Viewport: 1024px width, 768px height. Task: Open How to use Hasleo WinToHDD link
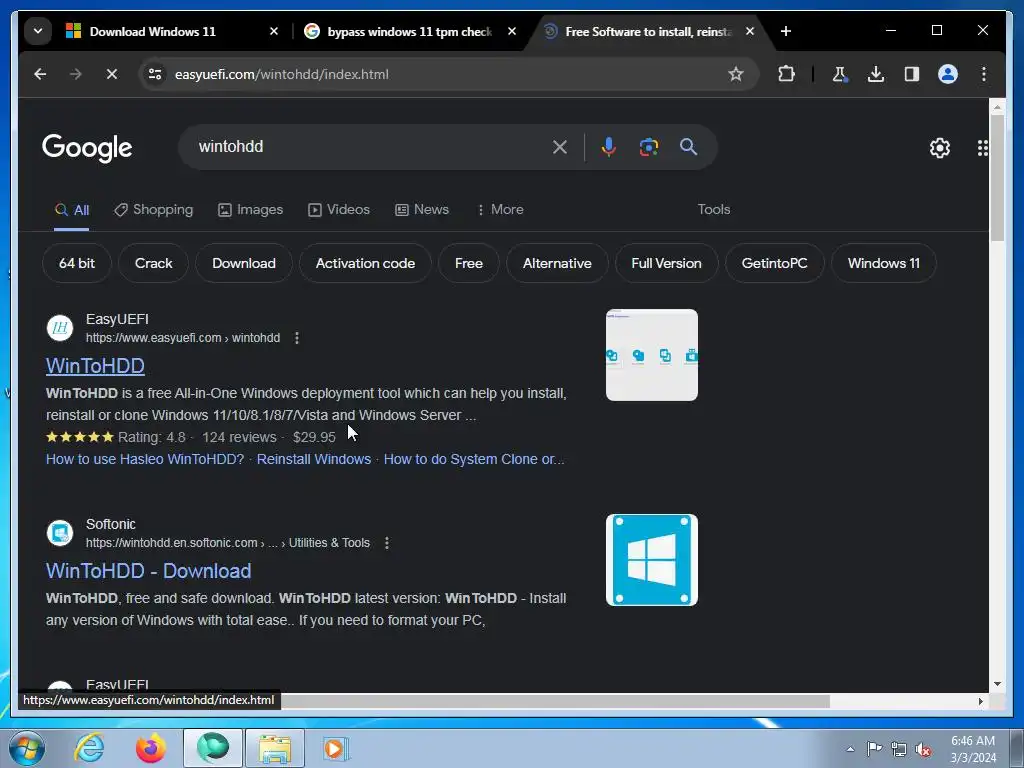pyautogui.click(x=144, y=459)
